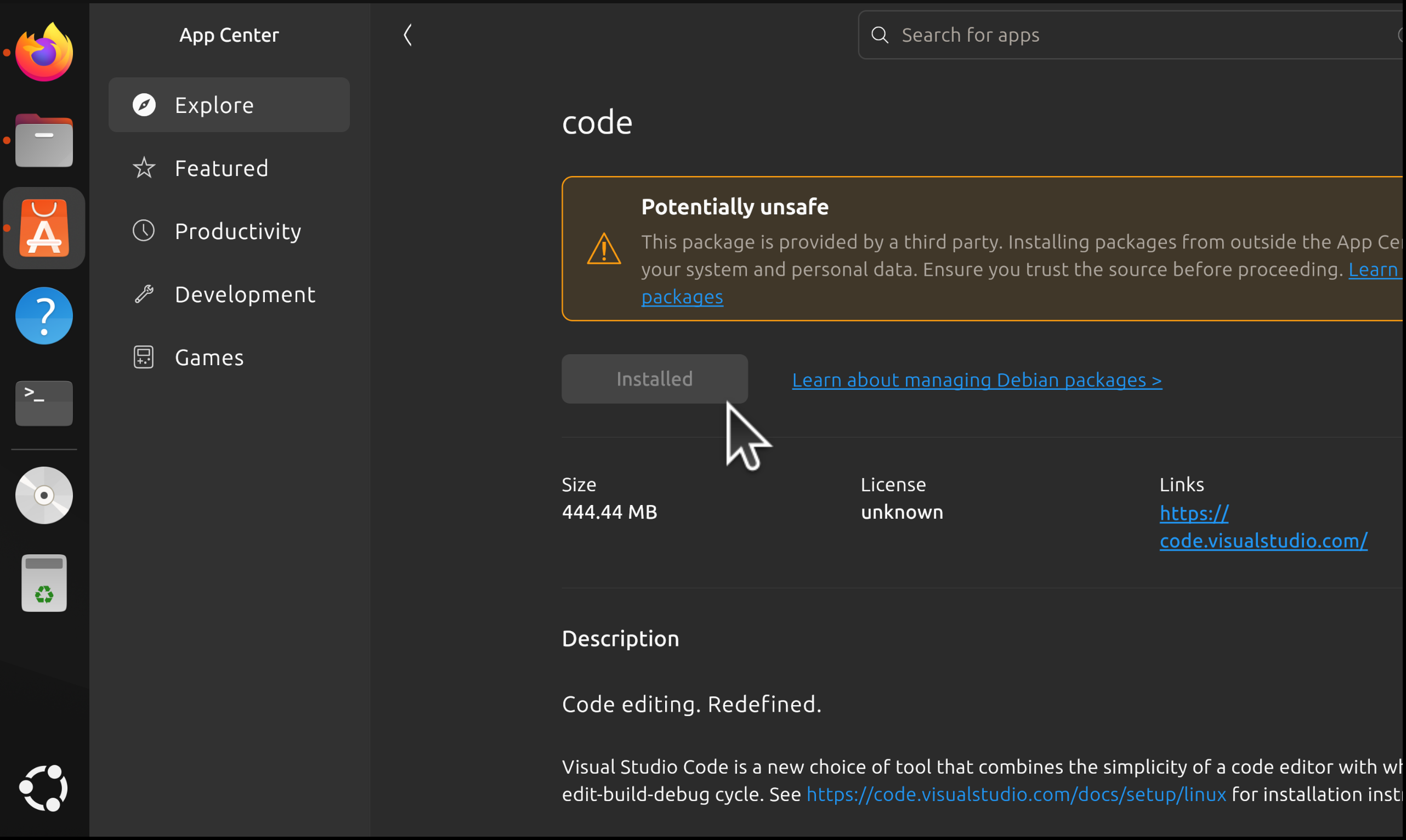Open the Development category
Image resolution: width=1406 pixels, height=840 pixels.
pyautogui.click(x=229, y=294)
